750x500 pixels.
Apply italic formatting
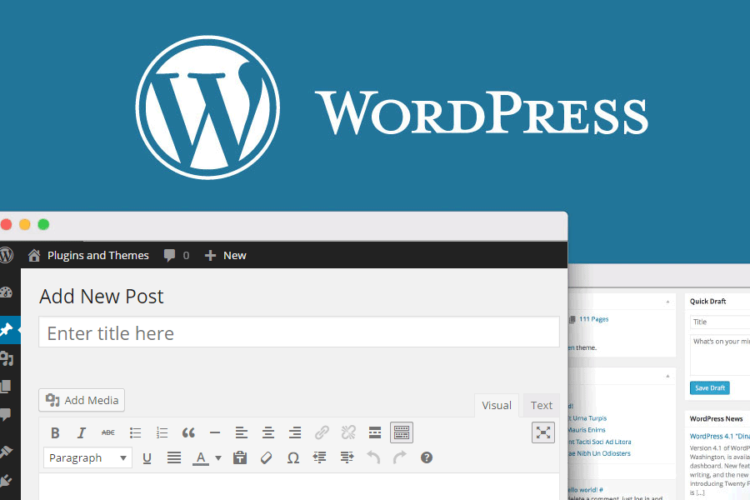pyautogui.click(x=81, y=433)
